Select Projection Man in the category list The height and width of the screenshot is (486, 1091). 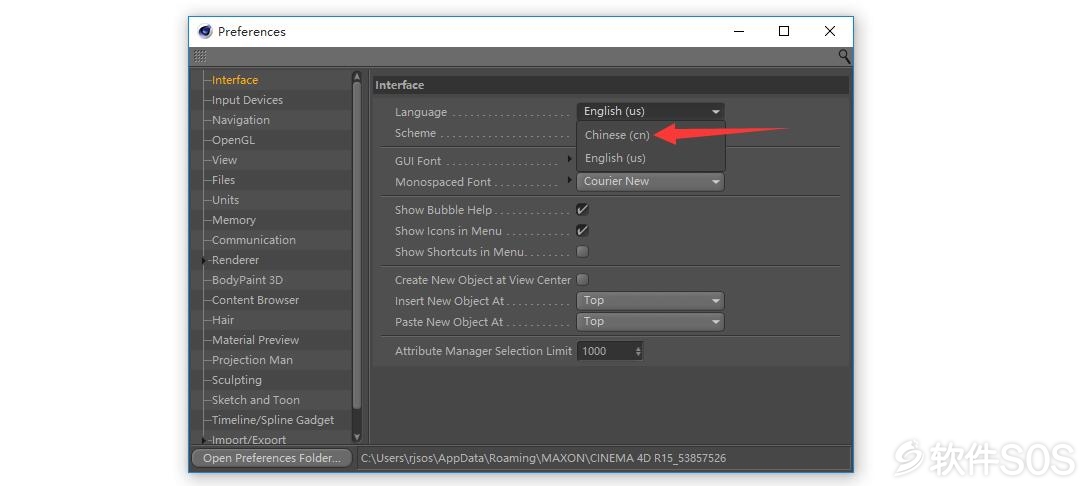click(x=252, y=360)
